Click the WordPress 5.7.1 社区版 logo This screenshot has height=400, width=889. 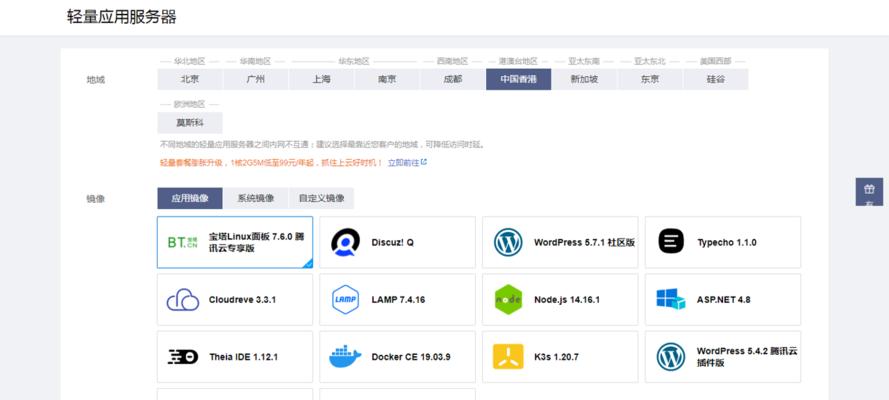pyautogui.click(x=508, y=242)
